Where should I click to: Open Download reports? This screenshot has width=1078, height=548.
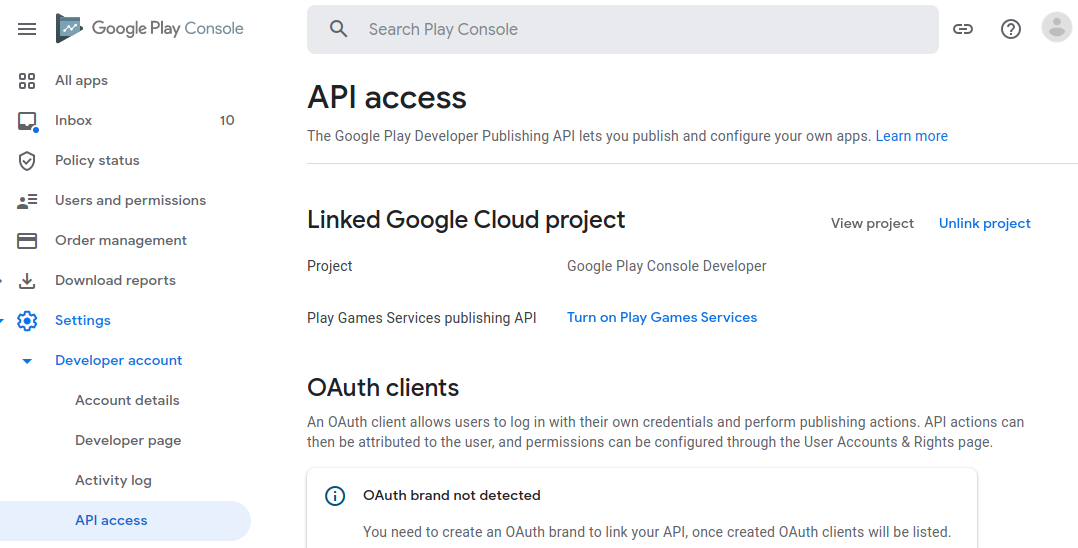click(x=116, y=281)
